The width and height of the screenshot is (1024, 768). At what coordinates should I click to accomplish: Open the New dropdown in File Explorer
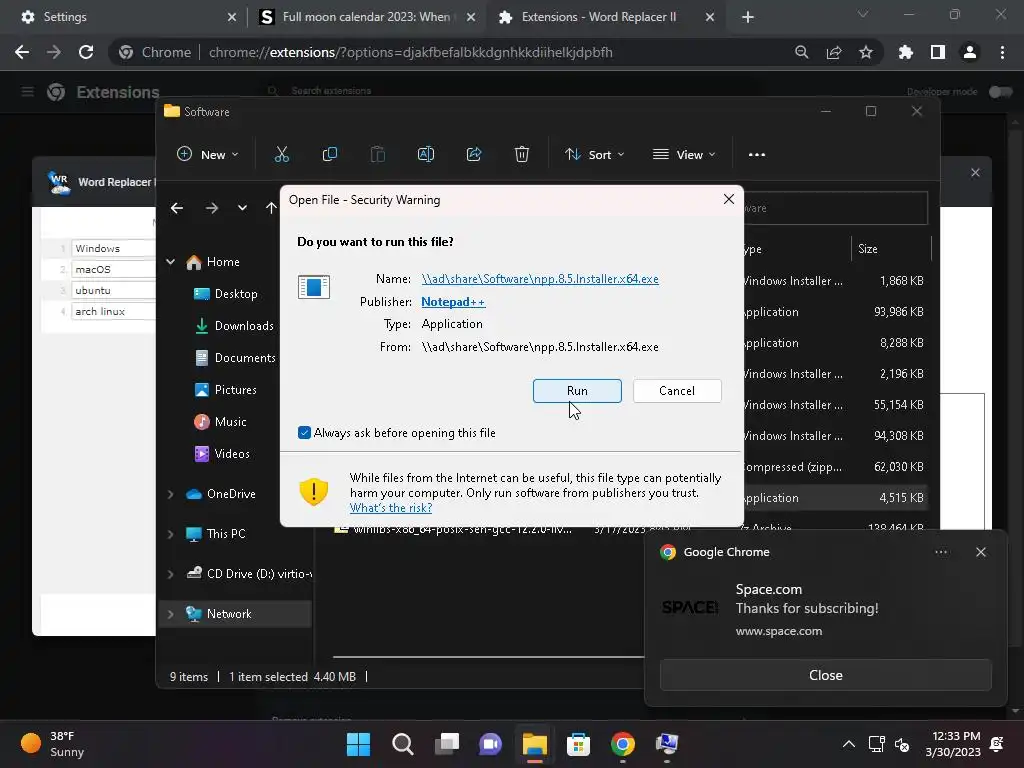coord(208,155)
